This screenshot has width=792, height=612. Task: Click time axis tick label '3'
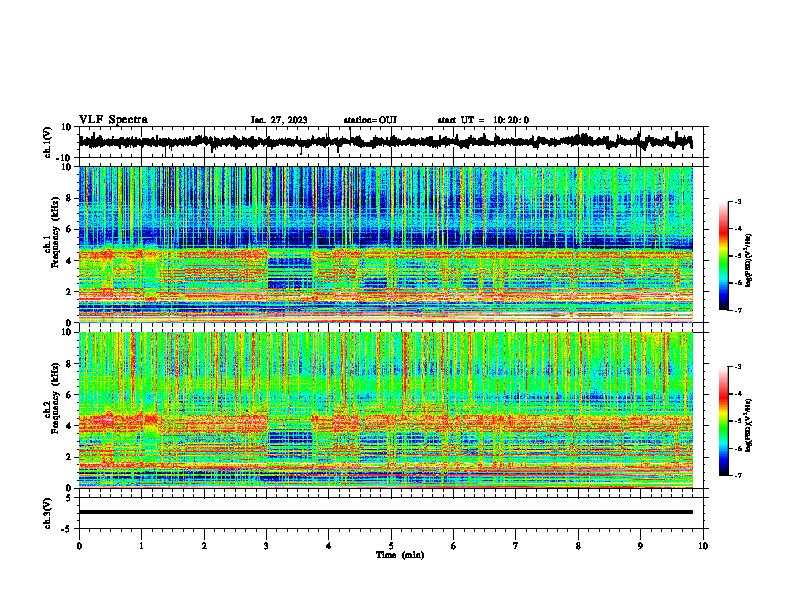[x=266, y=546]
